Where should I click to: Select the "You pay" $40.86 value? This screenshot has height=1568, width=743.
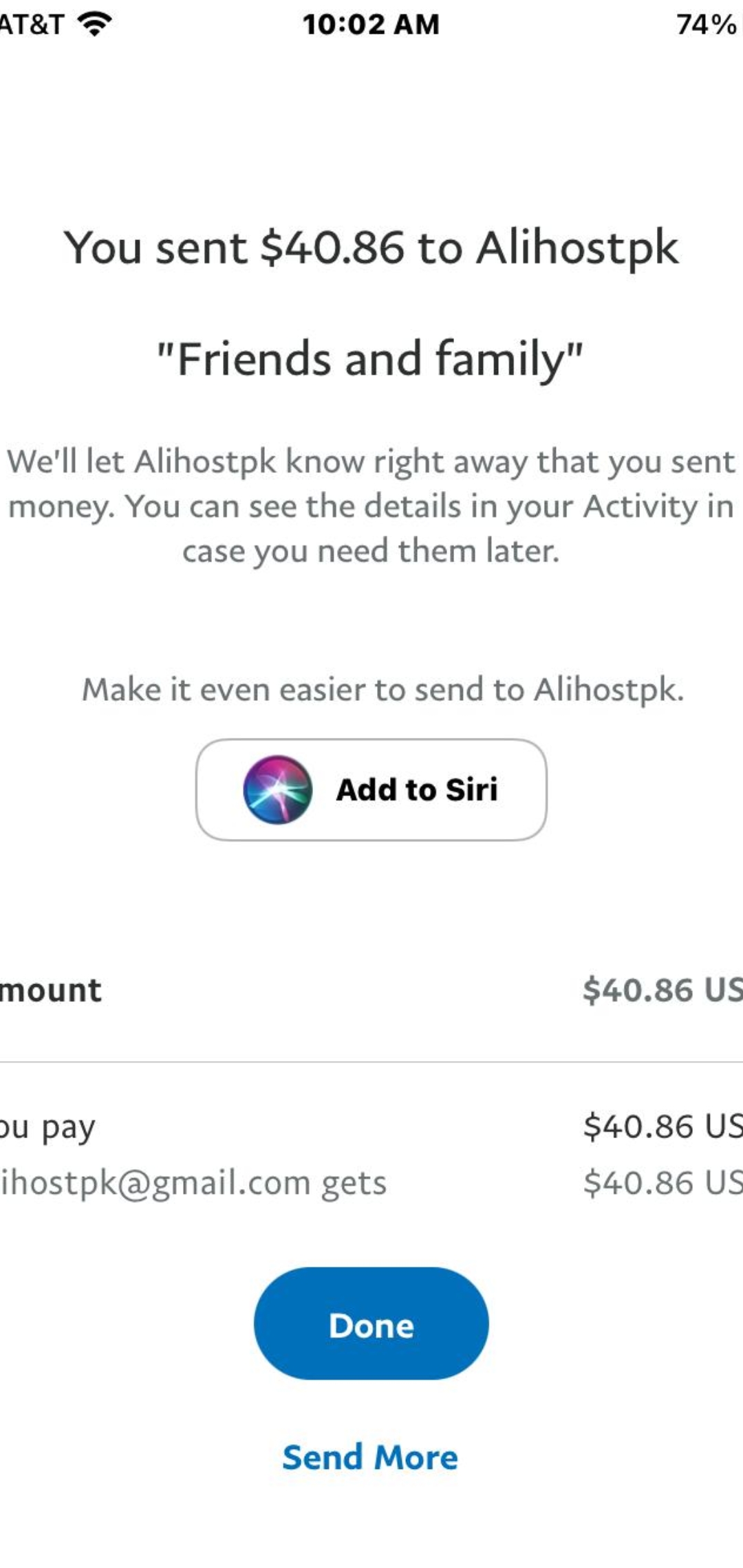pyautogui.click(x=662, y=1126)
